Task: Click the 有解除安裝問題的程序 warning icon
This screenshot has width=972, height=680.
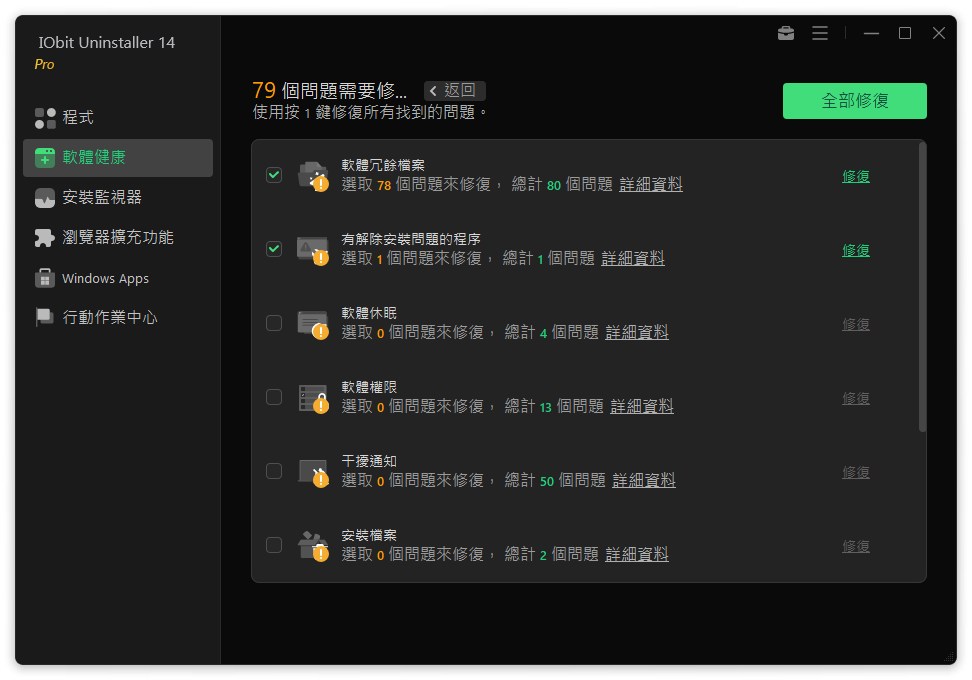Action: pyautogui.click(x=313, y=250)
